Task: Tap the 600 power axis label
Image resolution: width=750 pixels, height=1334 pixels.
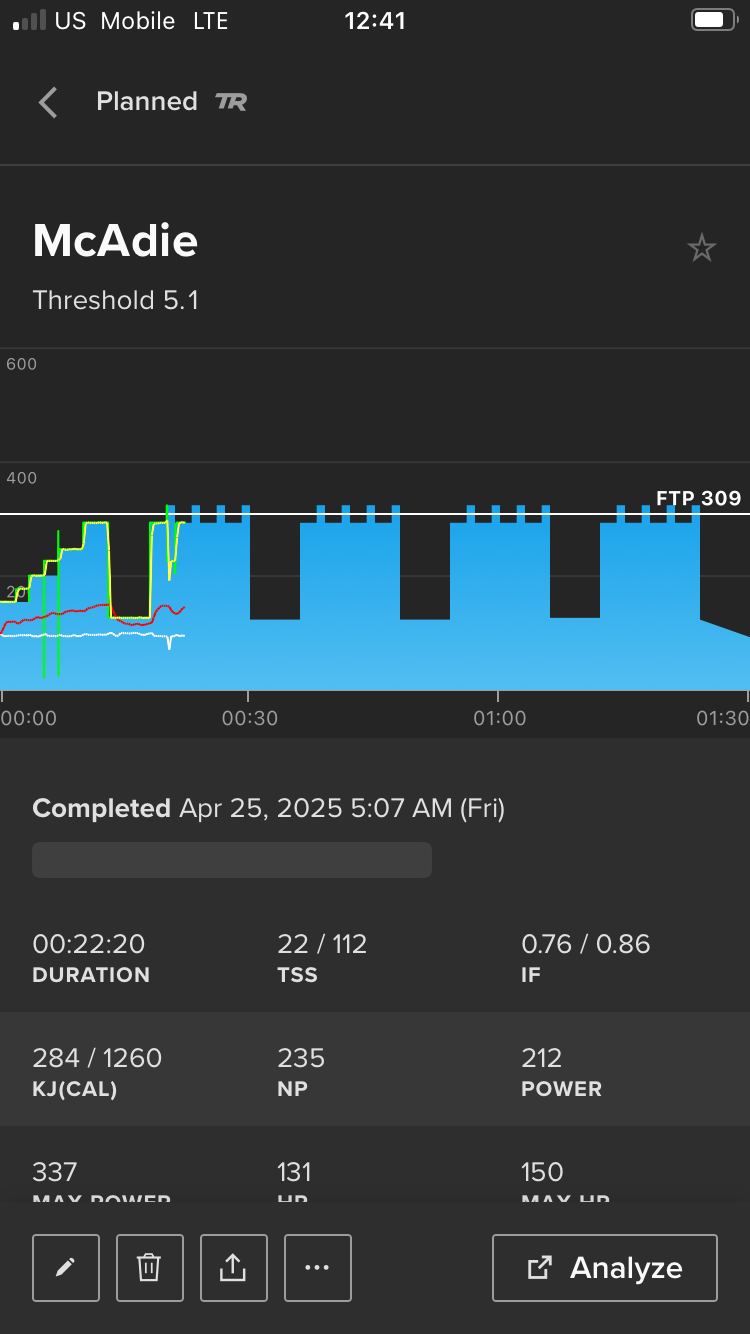Action: tap(21, 364)
